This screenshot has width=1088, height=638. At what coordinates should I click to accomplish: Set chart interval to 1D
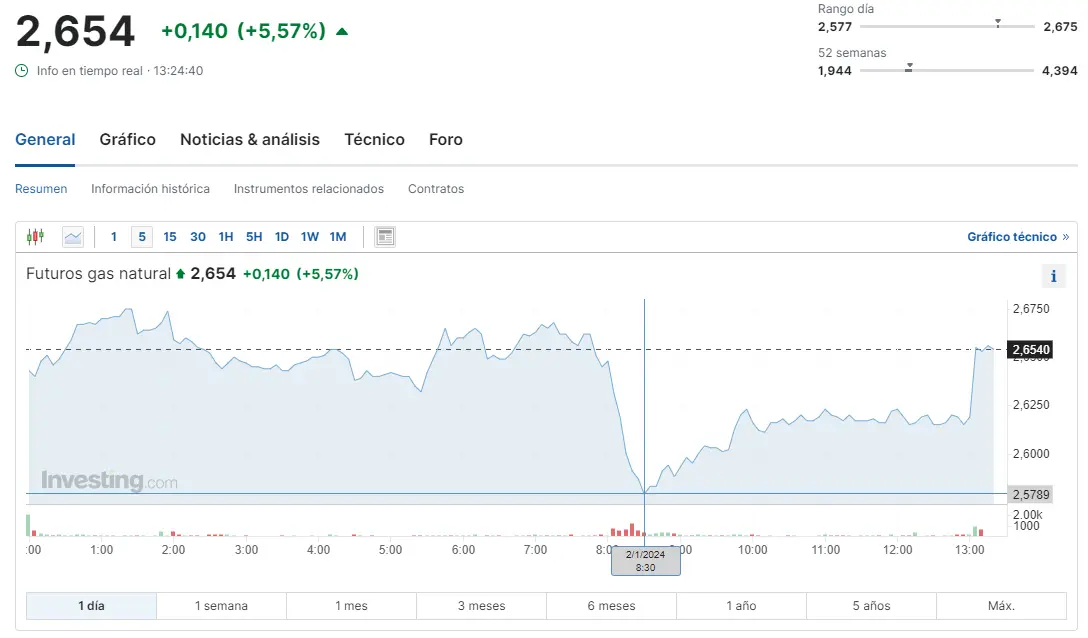(282, 237)
